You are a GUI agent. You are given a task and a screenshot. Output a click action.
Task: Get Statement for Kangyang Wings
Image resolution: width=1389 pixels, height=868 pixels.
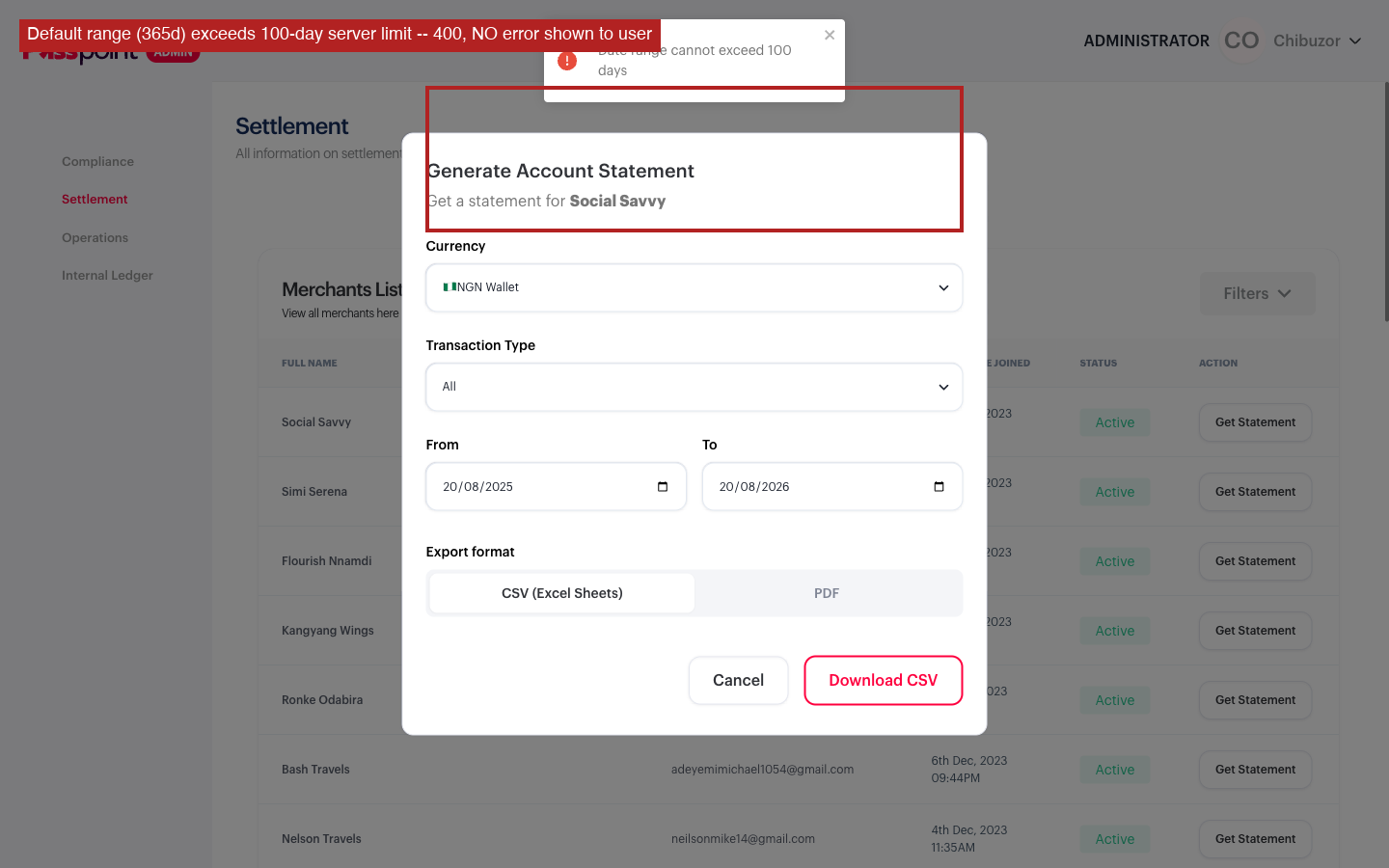tap(1256, 631)
